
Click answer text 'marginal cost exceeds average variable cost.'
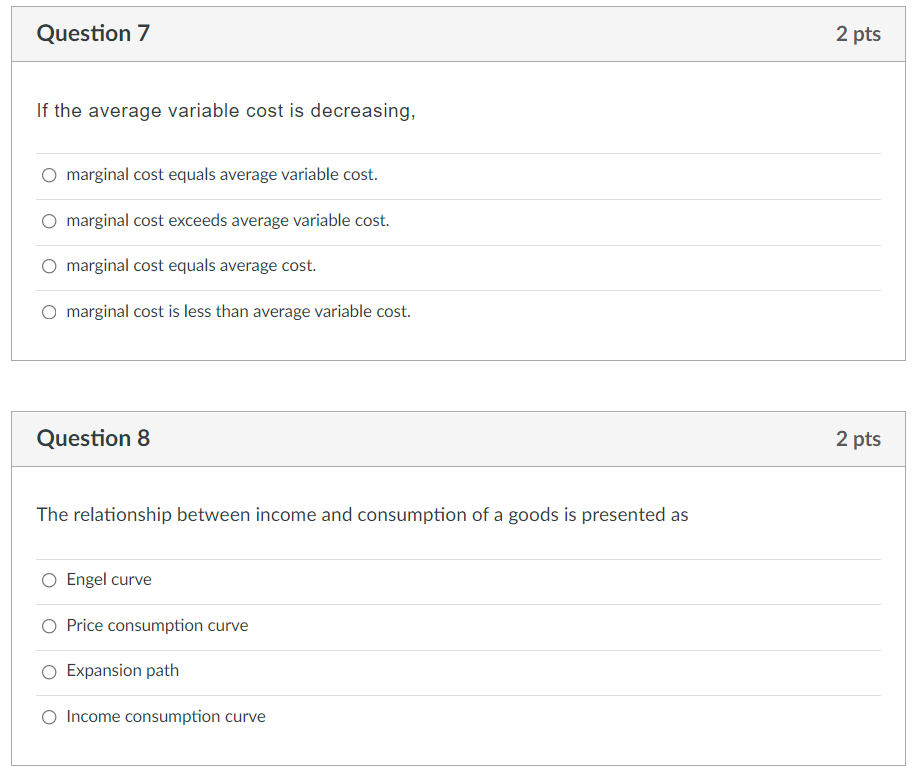[226, 221]
